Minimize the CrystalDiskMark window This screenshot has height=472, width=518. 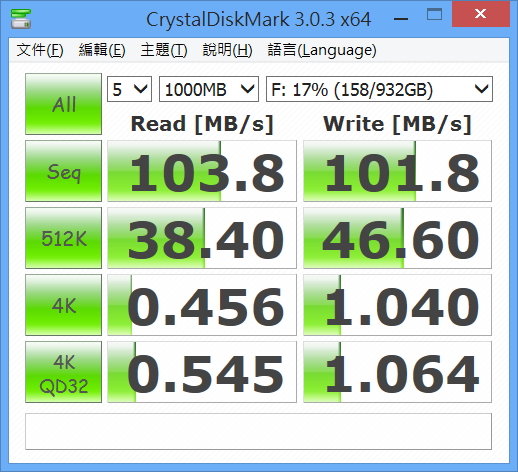click(x=401, y=19)
